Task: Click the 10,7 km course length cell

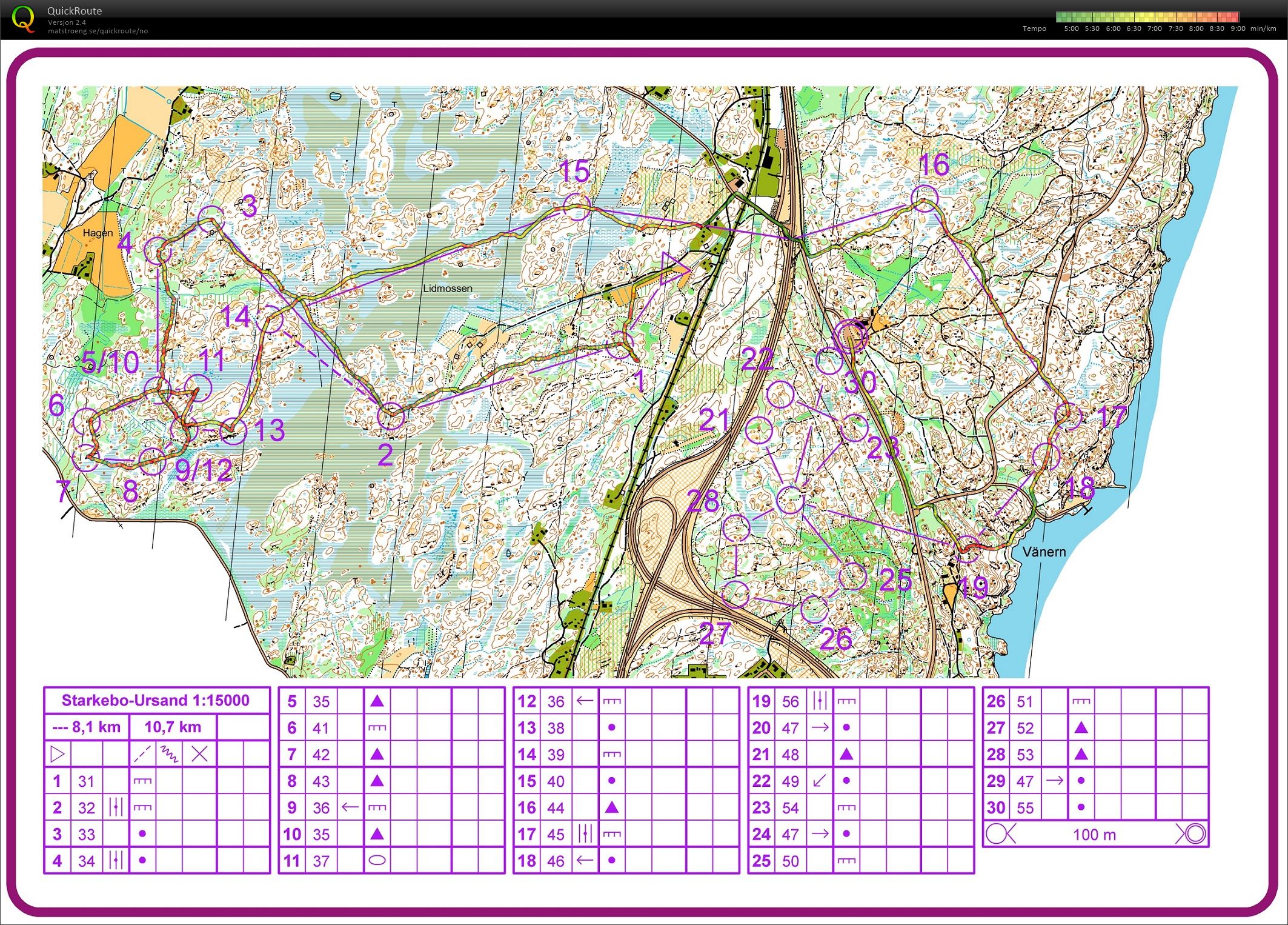Action: click(173, 727)
